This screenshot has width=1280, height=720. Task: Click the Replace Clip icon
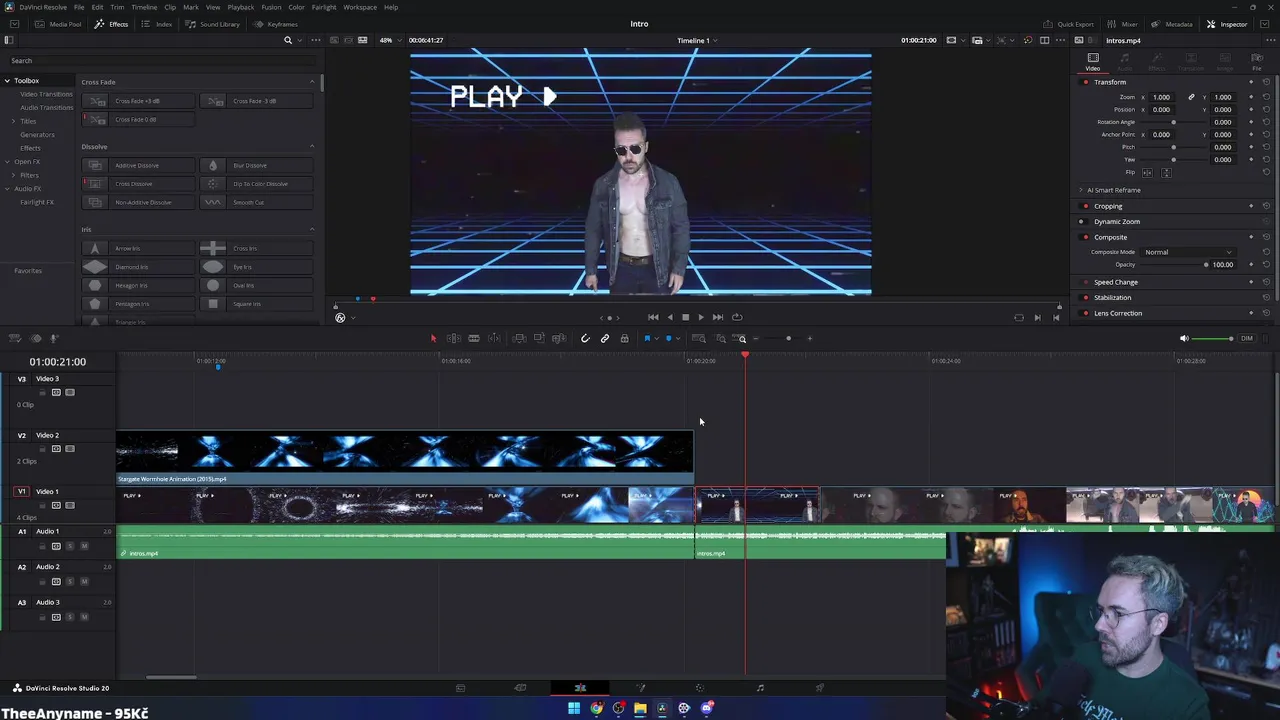559,339
